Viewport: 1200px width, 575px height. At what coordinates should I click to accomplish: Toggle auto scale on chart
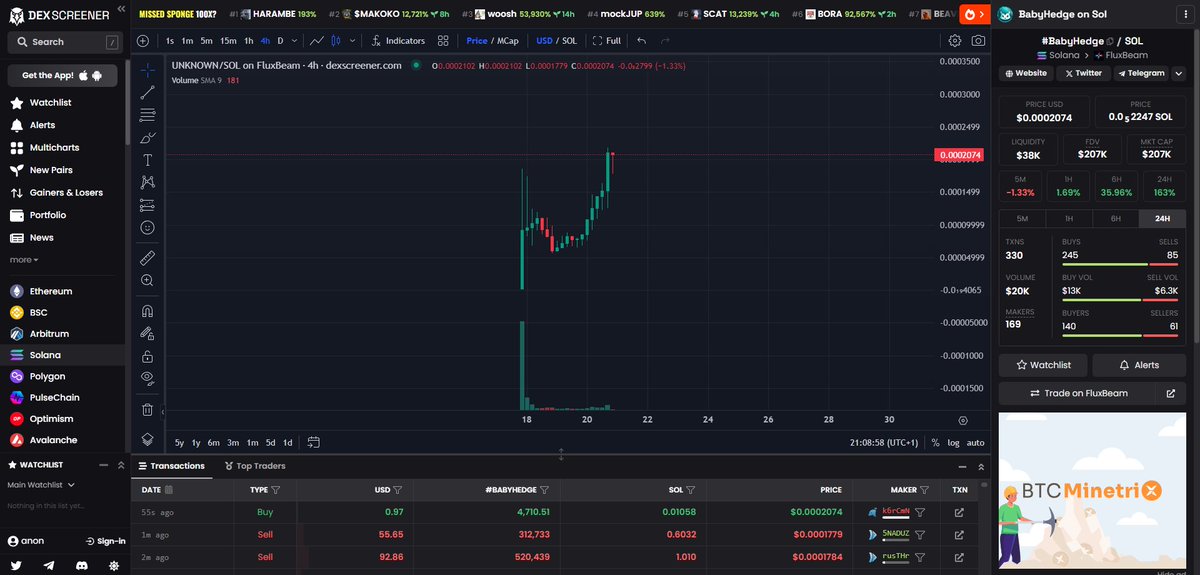976,442
